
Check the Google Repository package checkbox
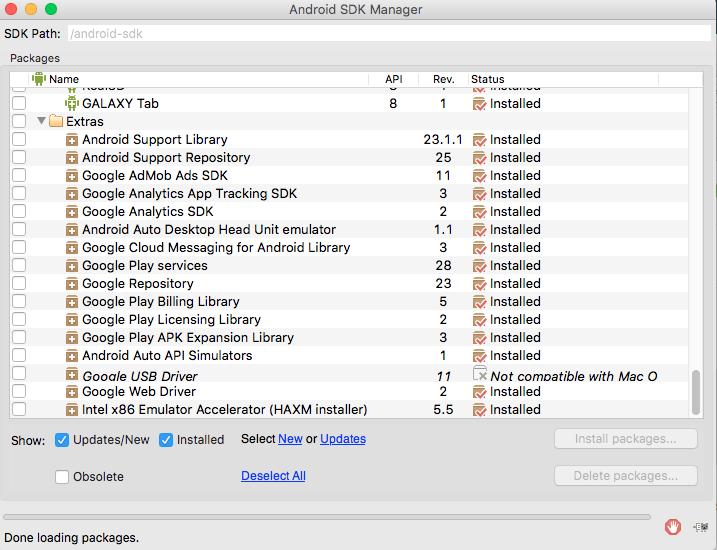pyautogui.click(x=19, y=284)
